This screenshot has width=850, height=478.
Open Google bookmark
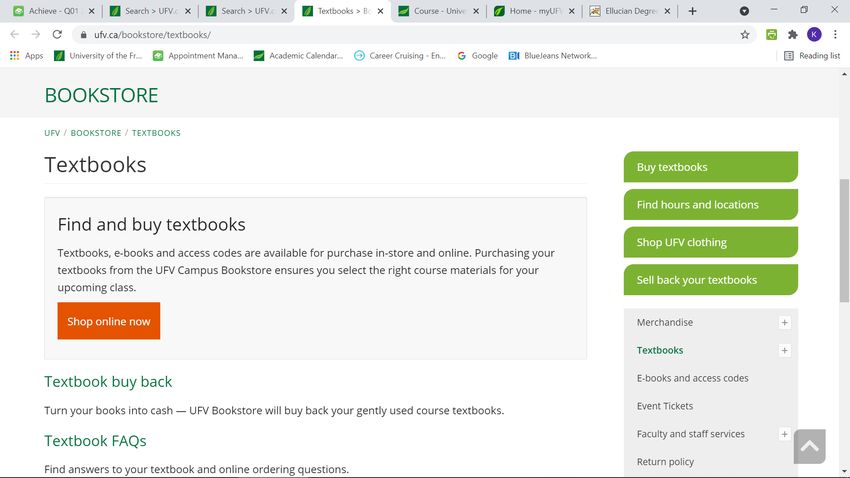[477, 55]
